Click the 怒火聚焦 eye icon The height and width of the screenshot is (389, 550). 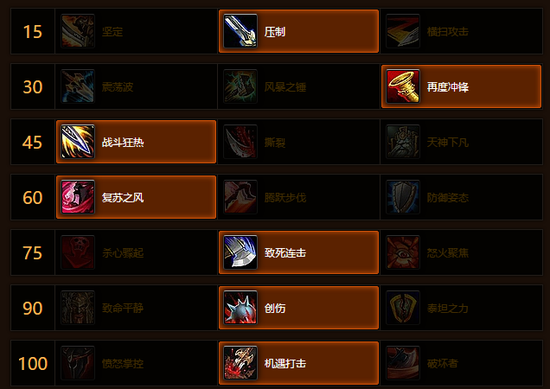(403, 252)
